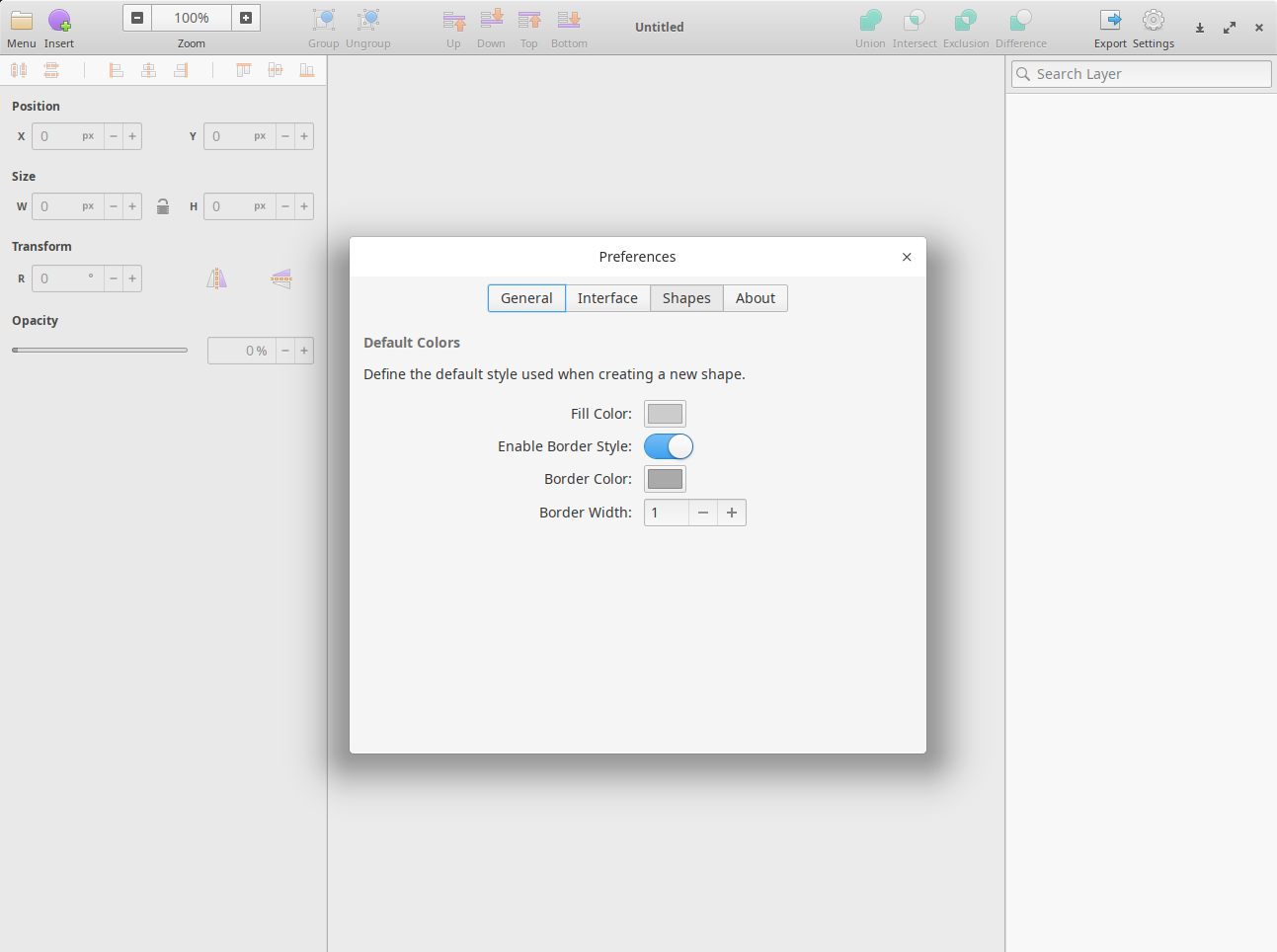Decrease the X position value

click(x=114, y=136)
